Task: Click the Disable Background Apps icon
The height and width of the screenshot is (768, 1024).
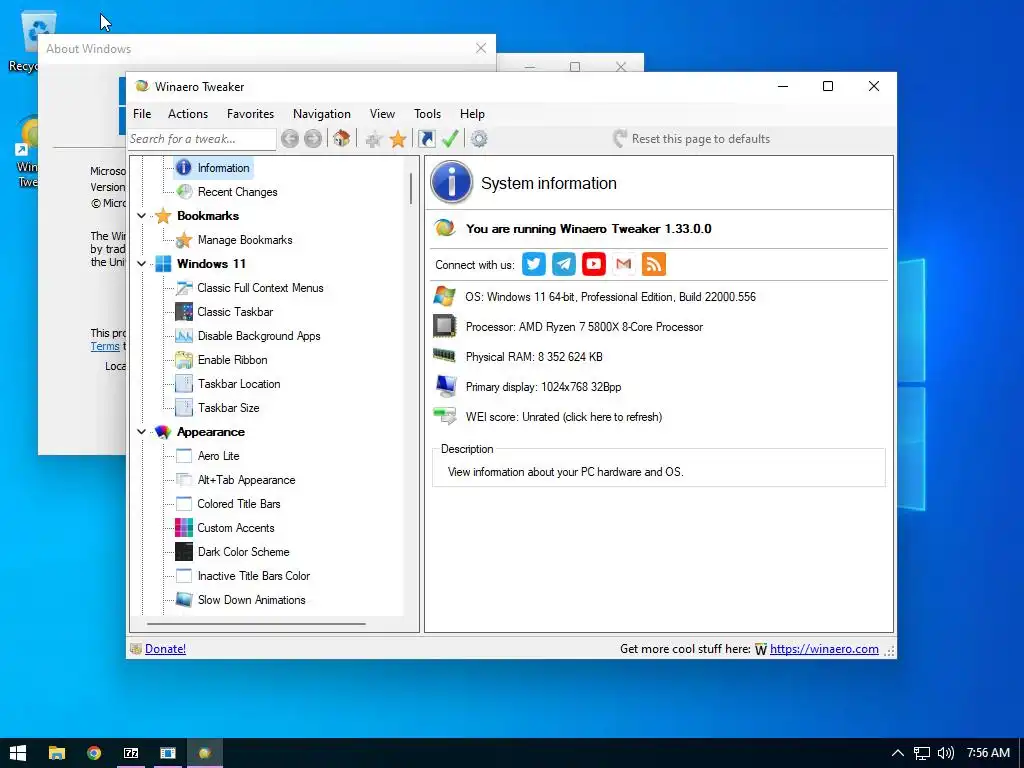Action: point(184,336)
